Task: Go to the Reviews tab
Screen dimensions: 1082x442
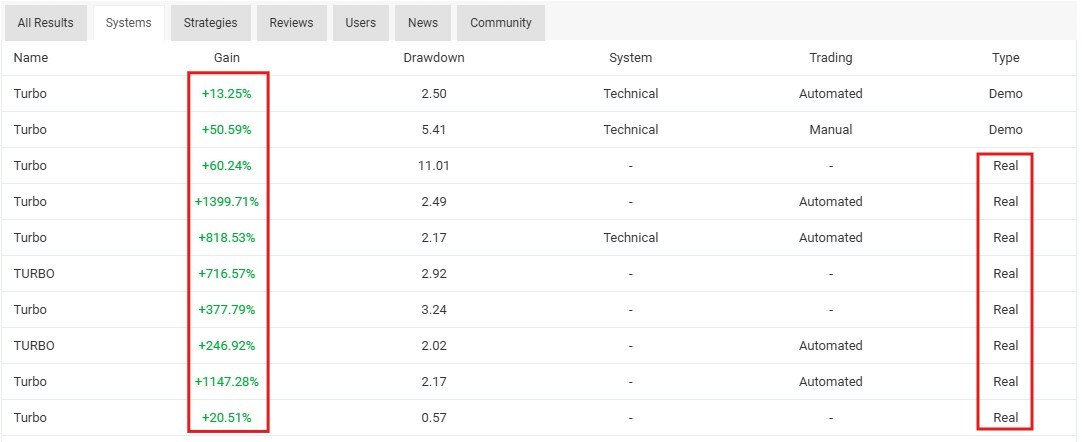Action: (291, 22)
